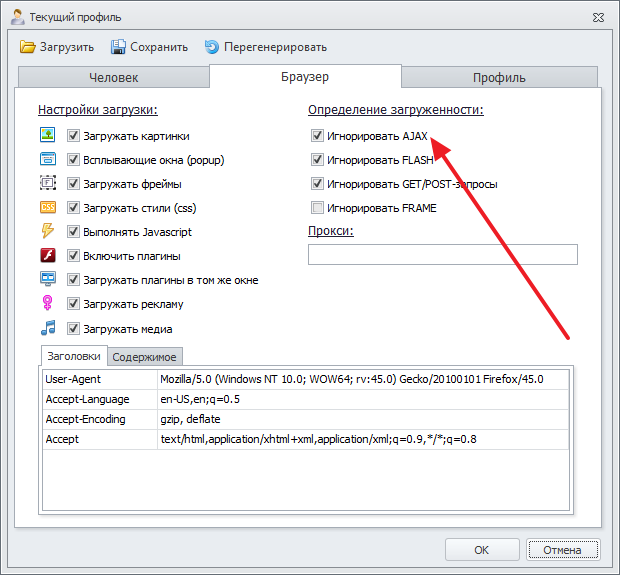
Task: Close the Текущий профиль dialog
Action: click(x=598, y=17)
